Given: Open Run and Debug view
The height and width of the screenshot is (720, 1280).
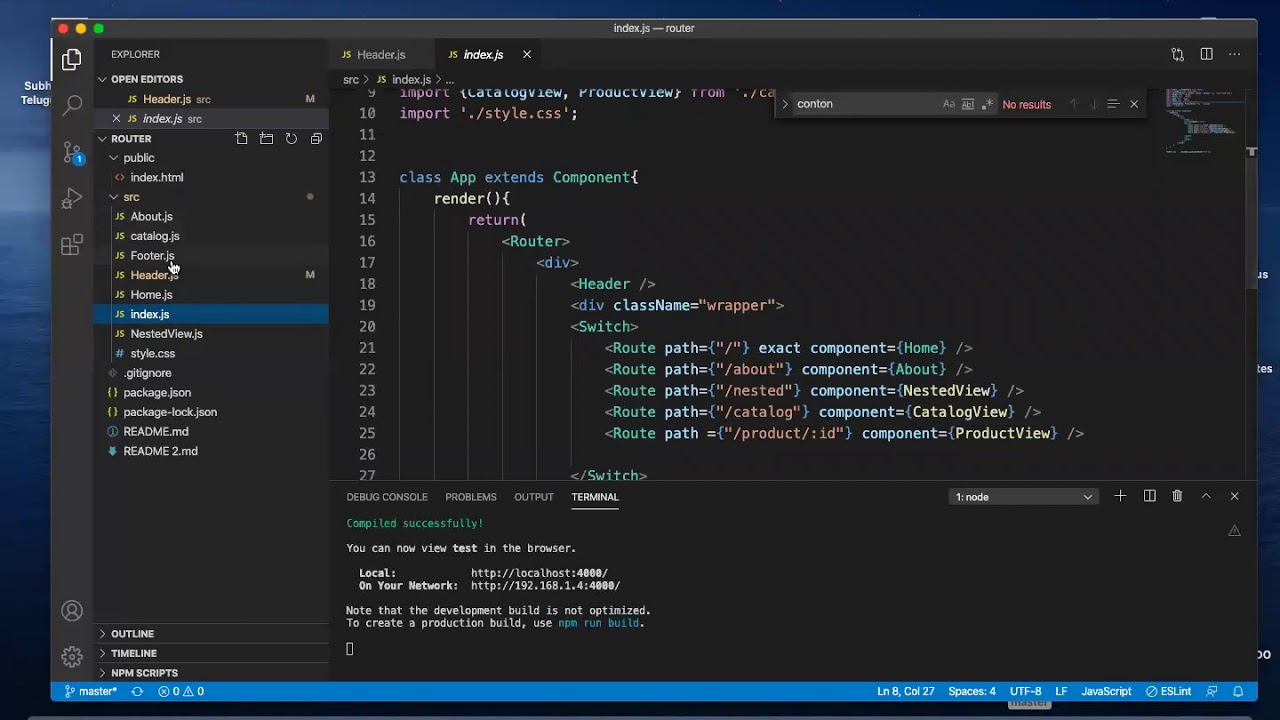Looking at the screenshot, I should click(72, 199).
